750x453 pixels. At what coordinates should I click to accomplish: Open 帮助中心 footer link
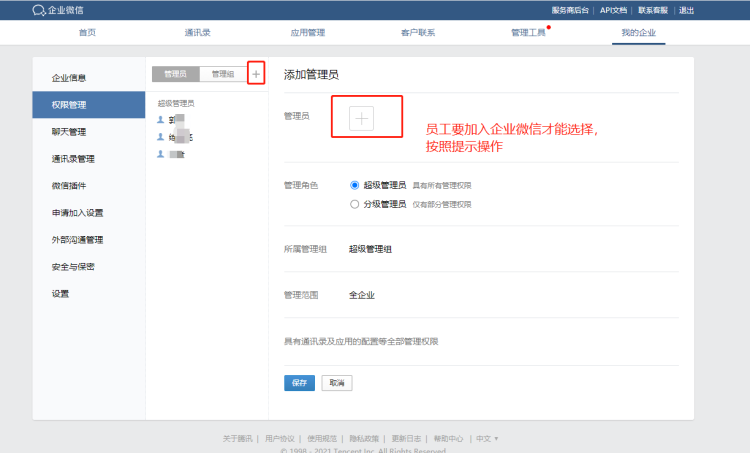click(x=448, y=438)
